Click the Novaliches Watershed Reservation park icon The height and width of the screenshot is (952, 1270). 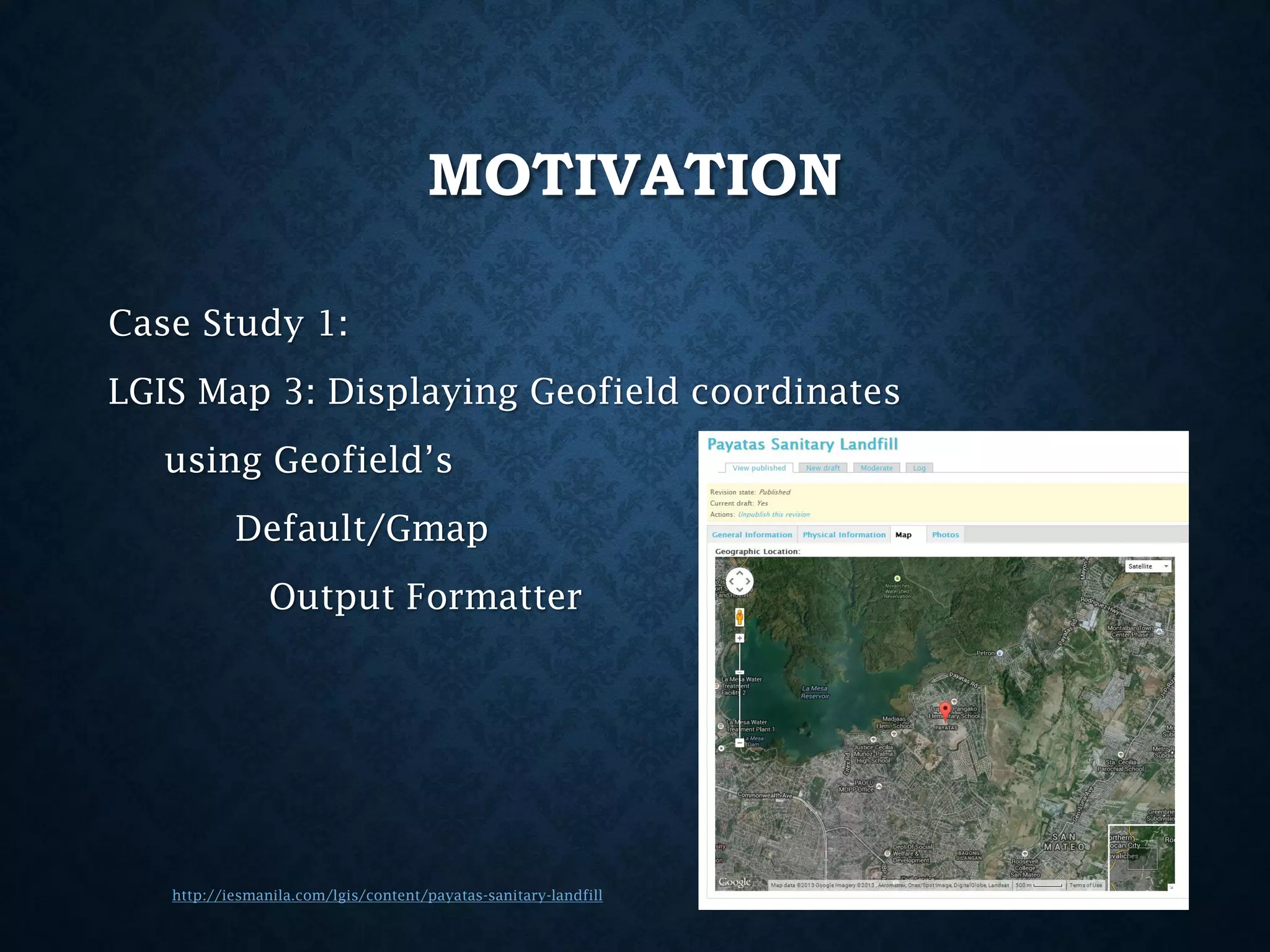(x=897, y=578)
